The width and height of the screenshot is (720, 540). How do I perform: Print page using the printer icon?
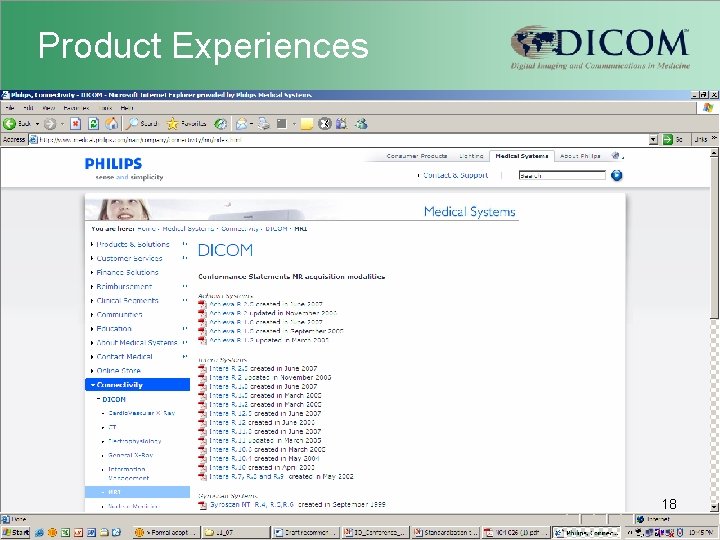click(264, 124)
